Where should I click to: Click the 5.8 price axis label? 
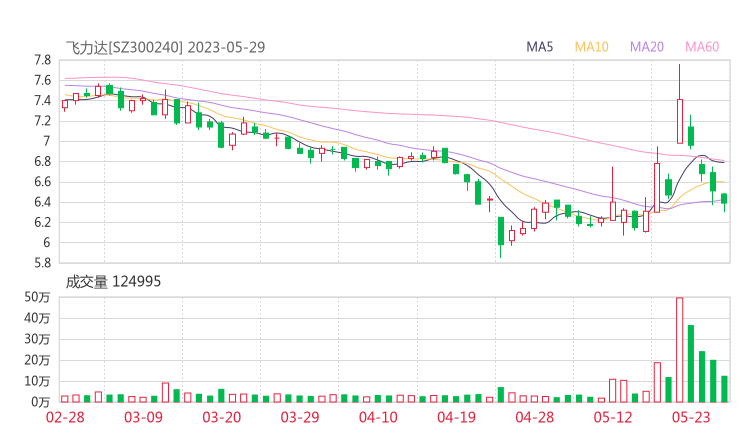42,263
